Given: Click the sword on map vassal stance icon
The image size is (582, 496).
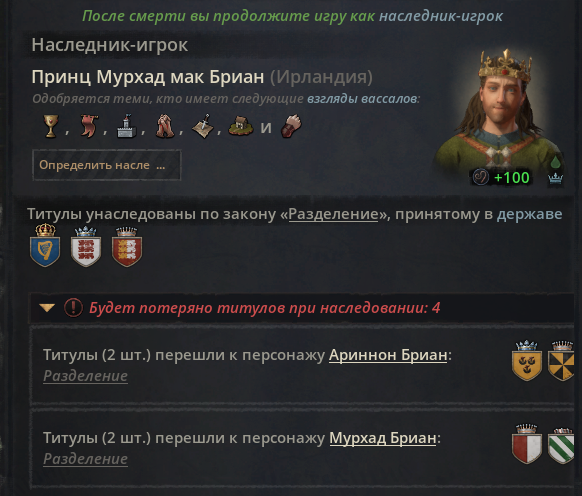Looking at the screenshot, I should pyautogui.click(x=203, y=126).
